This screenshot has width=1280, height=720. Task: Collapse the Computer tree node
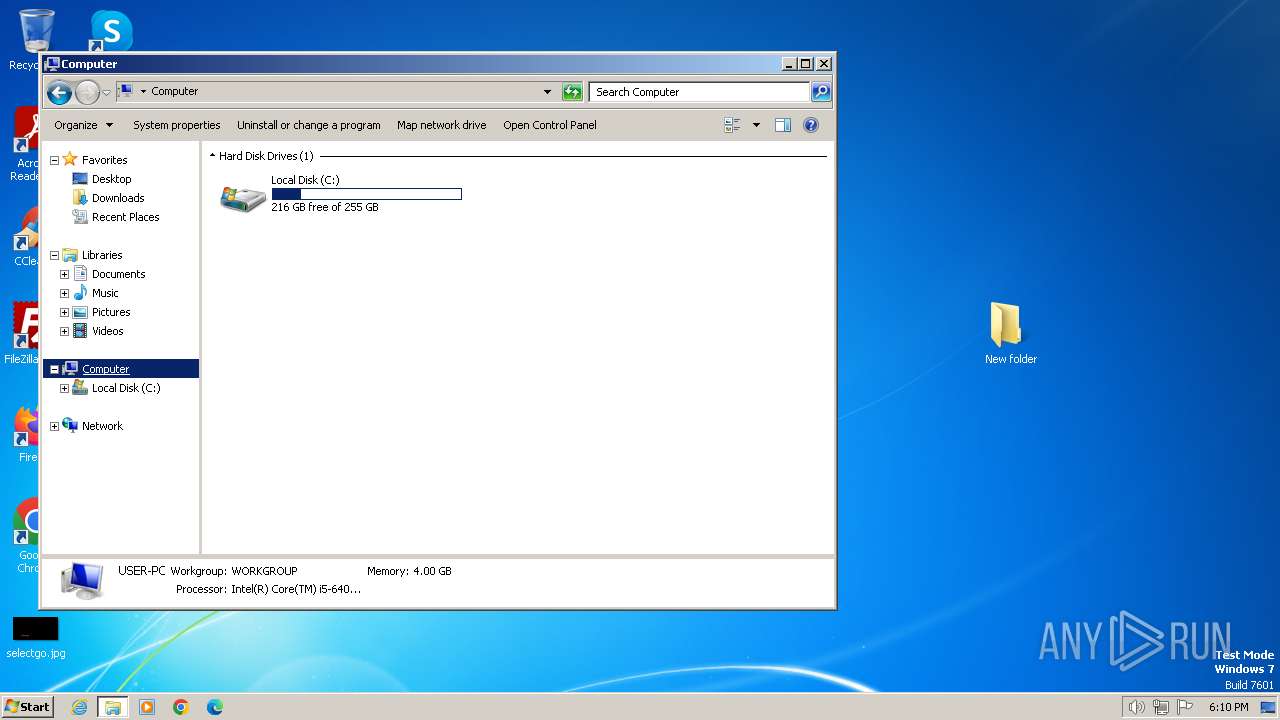coord(55,369)
